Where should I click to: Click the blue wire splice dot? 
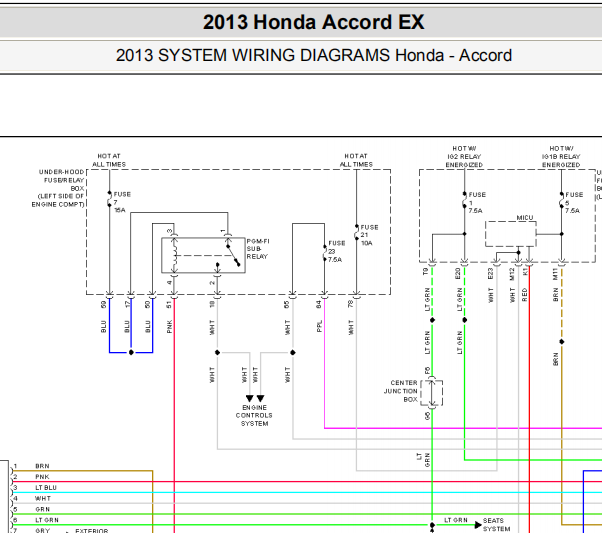[131, 353]
